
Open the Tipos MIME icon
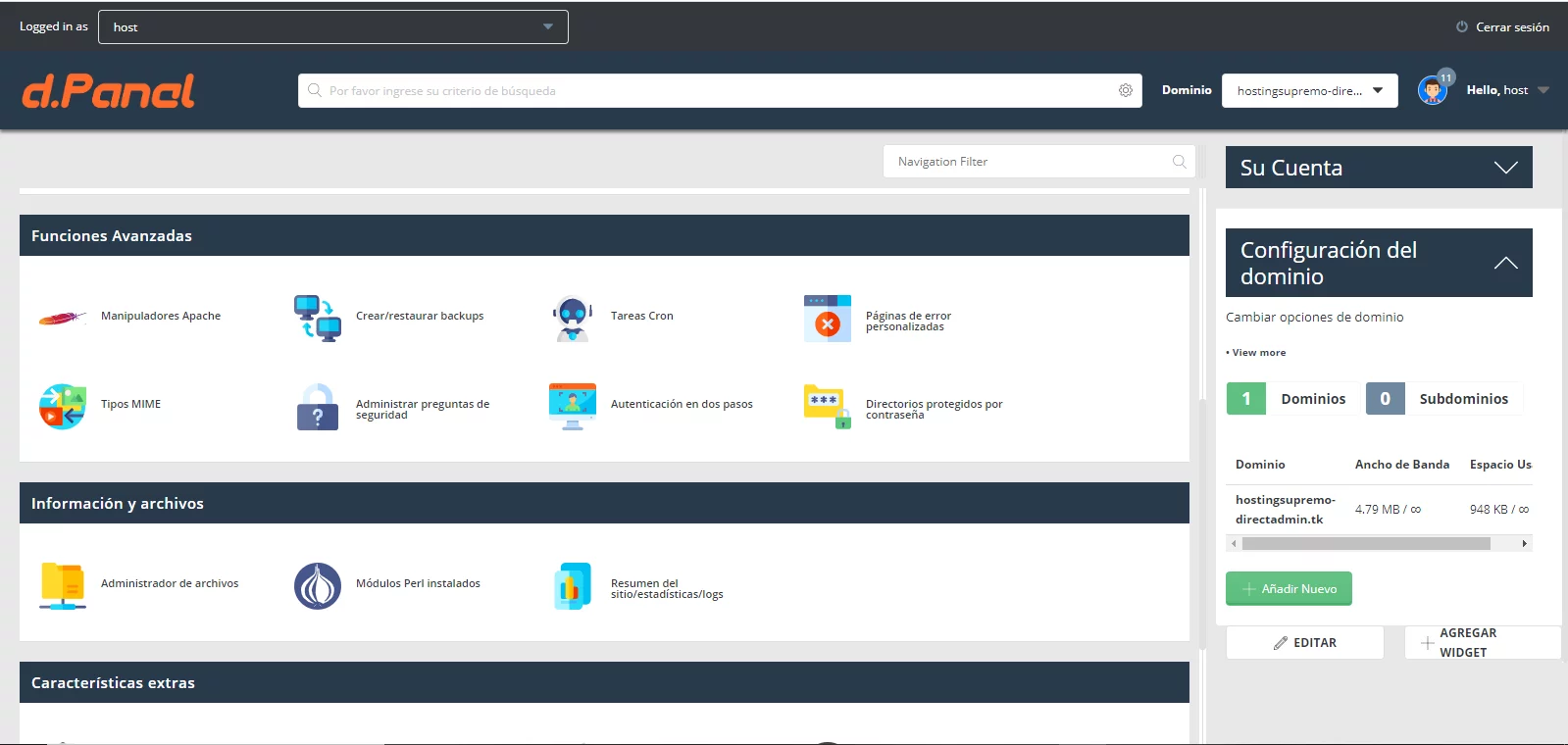pyautogui.click(x=62, y=406)
